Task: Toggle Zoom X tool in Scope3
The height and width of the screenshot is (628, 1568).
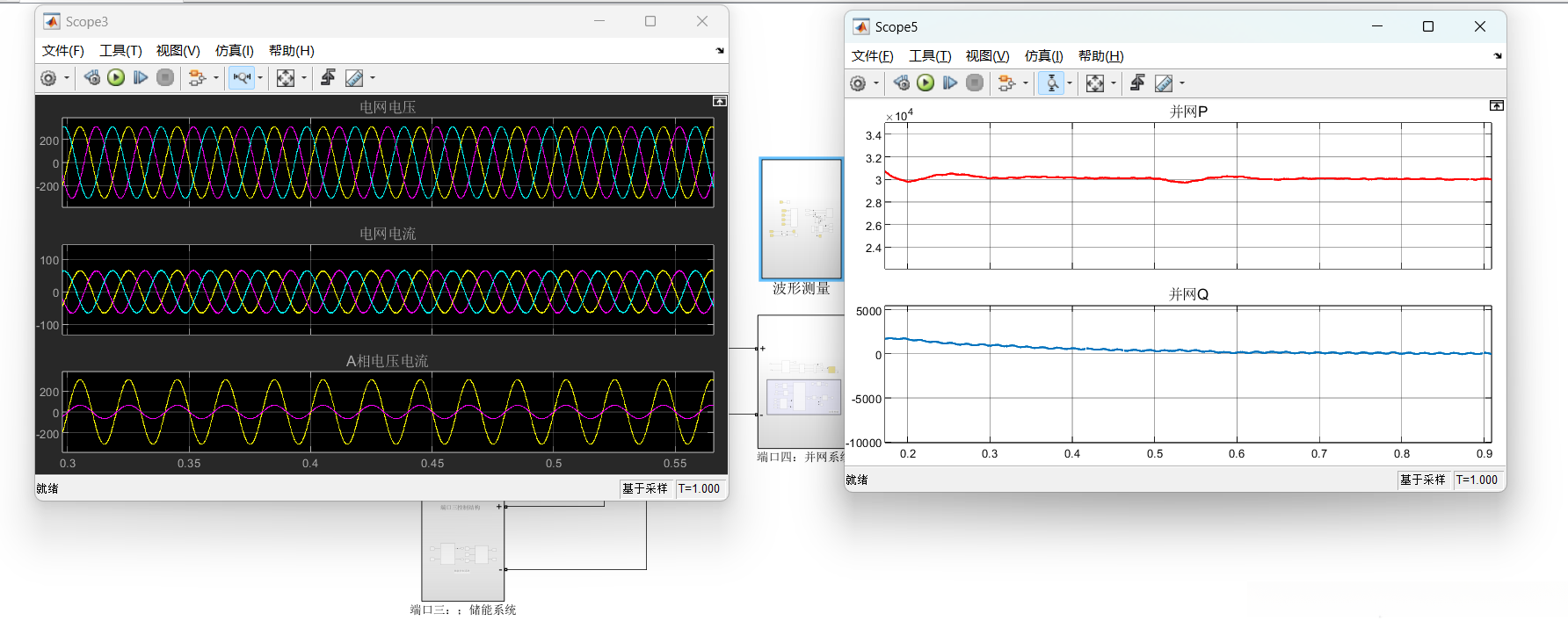Action: click(x=242, y=78)
